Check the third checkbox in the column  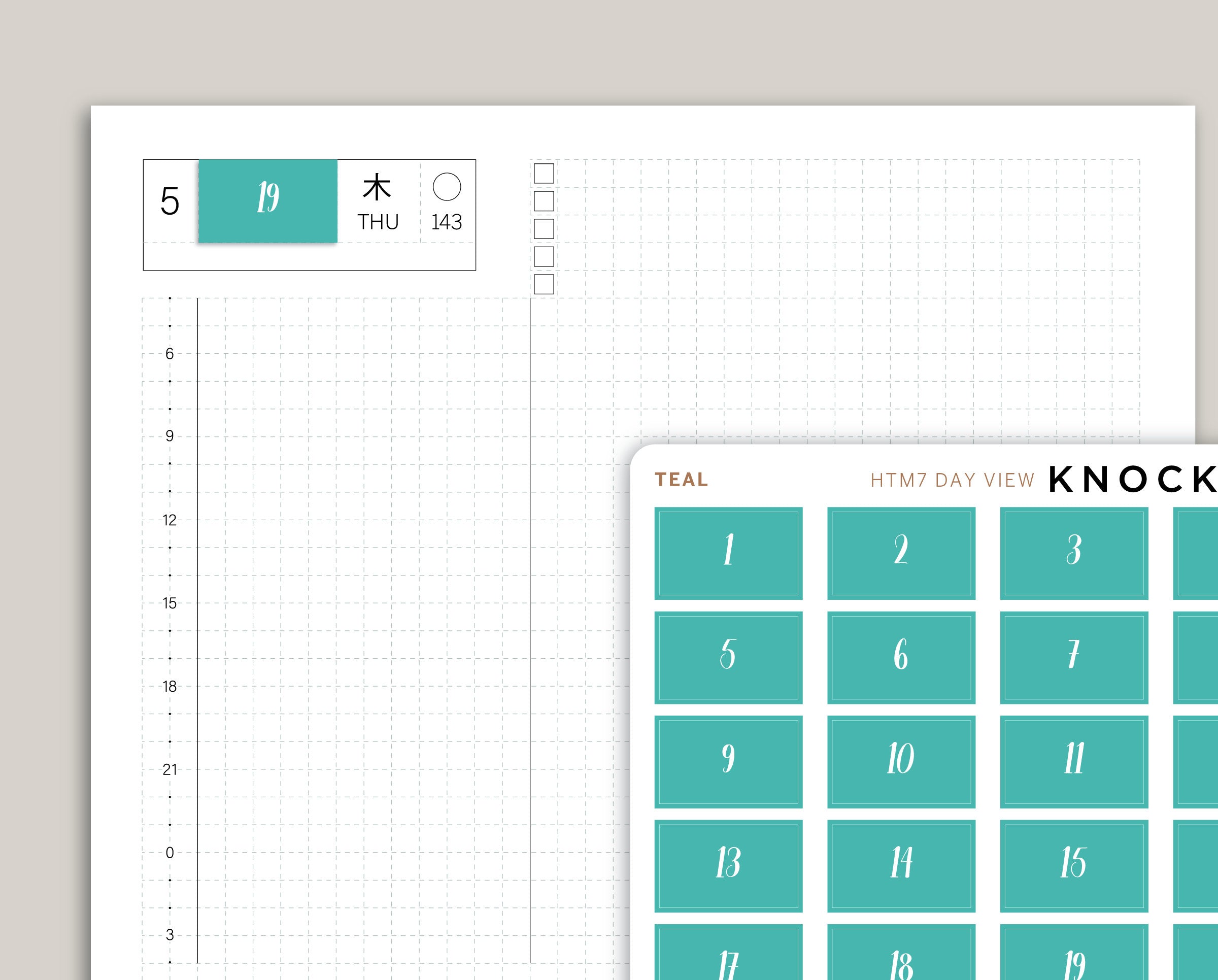pyautogui.click(x=544, y=229)
